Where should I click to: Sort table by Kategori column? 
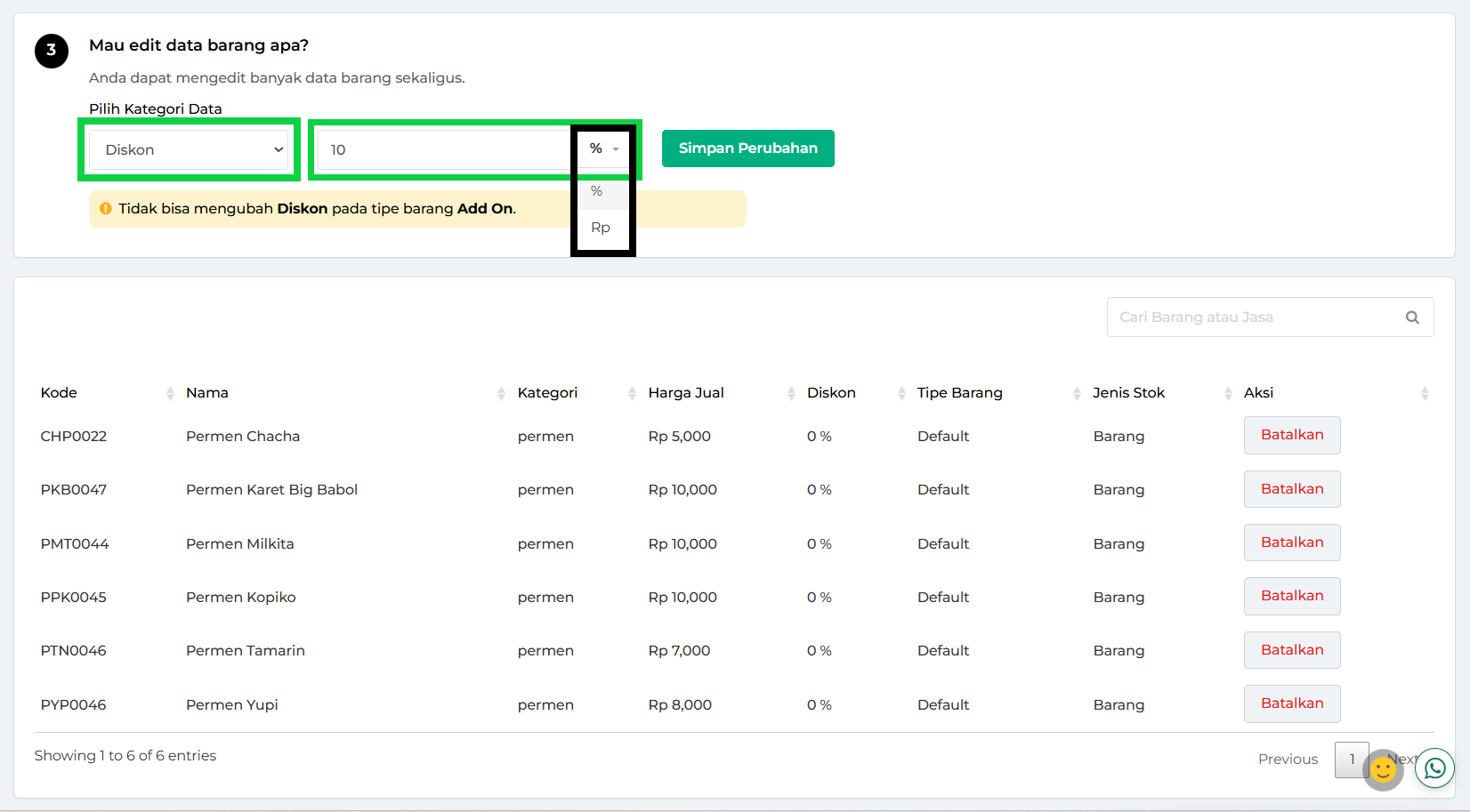pos(632,393)
